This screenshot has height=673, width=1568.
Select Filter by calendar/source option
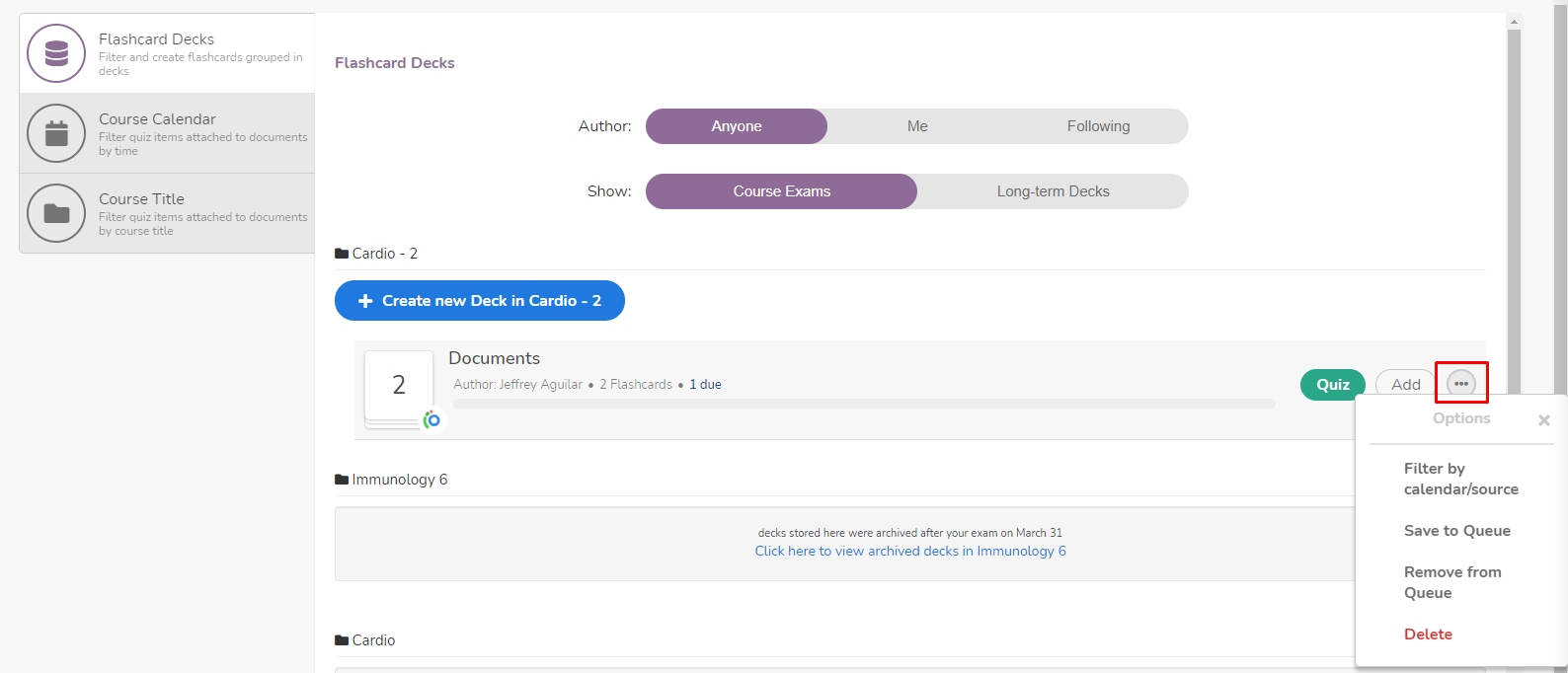[x=1460, y=479]
